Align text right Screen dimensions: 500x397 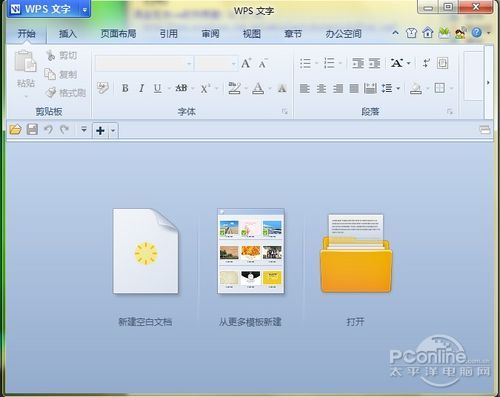click(338, 88)
